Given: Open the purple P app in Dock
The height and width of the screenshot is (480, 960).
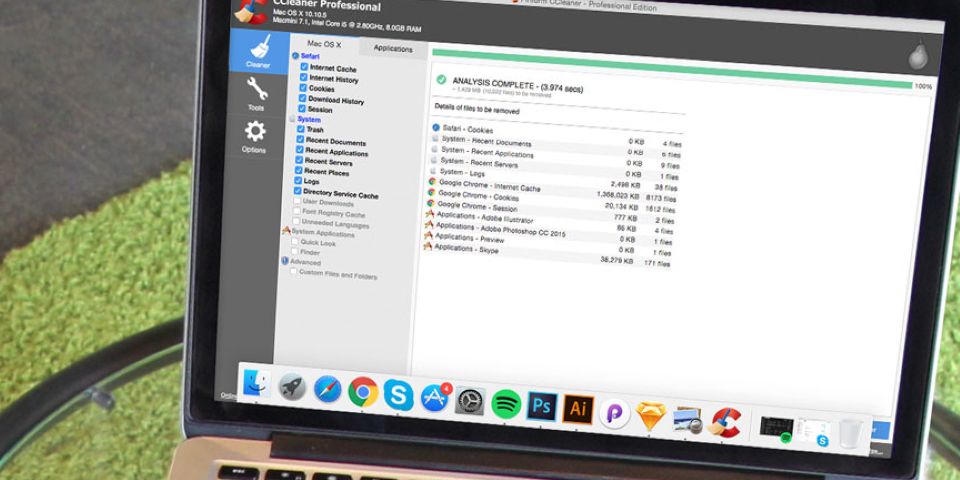Looking at the screenshot, I should pos(614,413).
